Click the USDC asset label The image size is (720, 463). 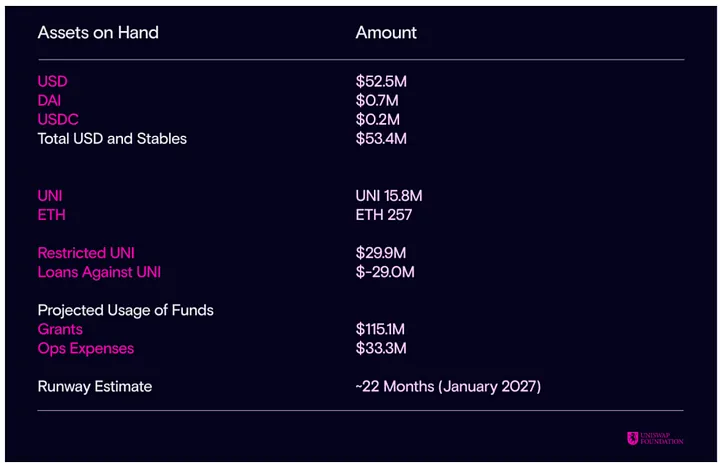[x=58, y=119]
